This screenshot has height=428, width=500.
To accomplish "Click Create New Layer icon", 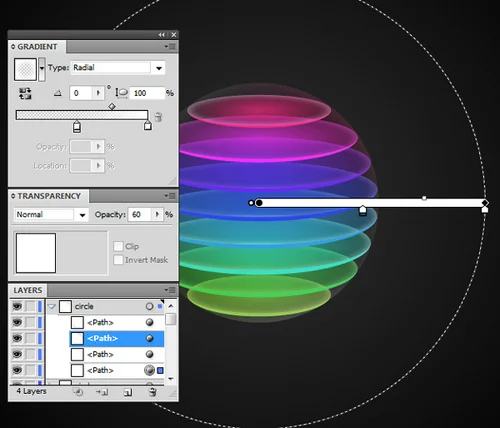I will click(x=128, y=392).
